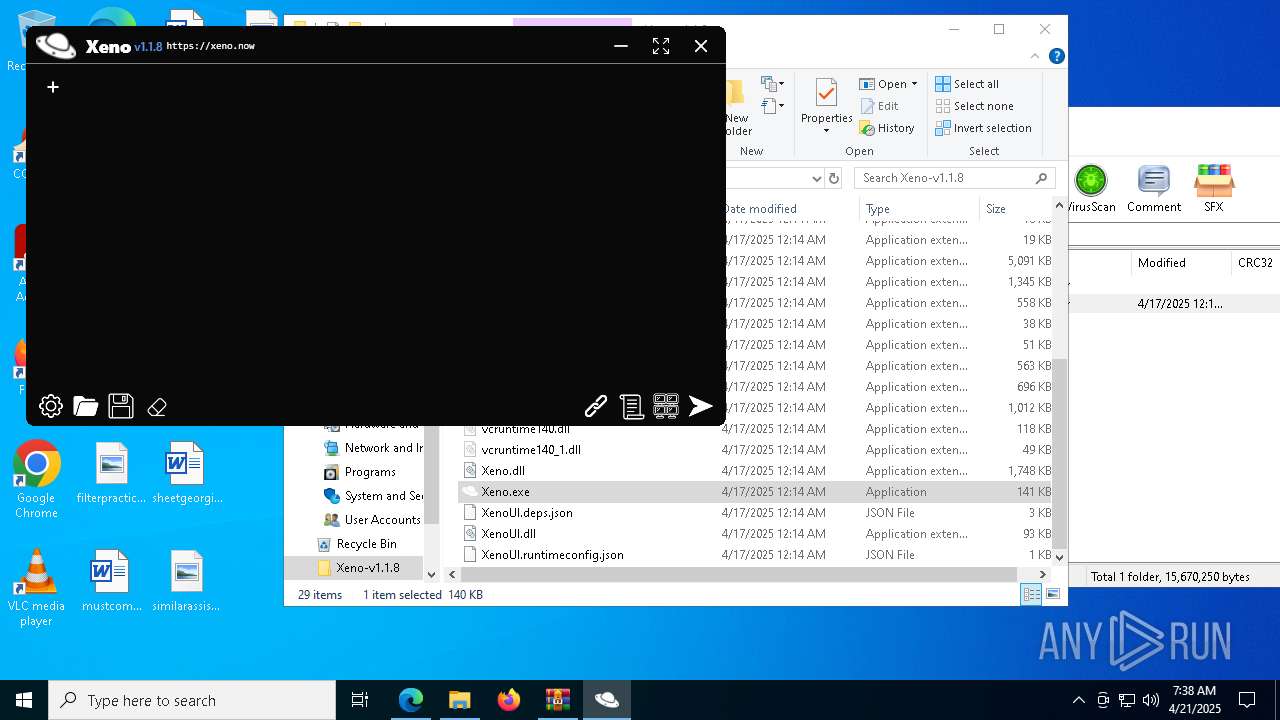Open WinRAR taskbar icon
This screenshot has height=720, width=1280.
[x=557, y=700]
